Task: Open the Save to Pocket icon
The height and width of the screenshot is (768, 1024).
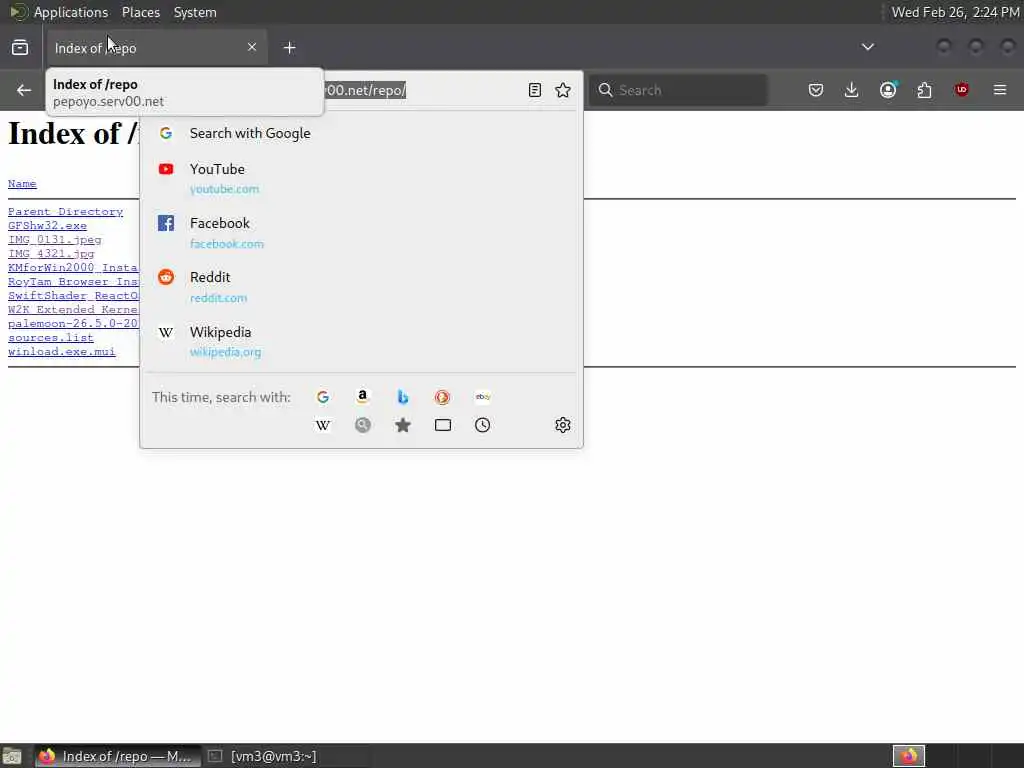Action: pyautogui.click(x=816, y=90)
